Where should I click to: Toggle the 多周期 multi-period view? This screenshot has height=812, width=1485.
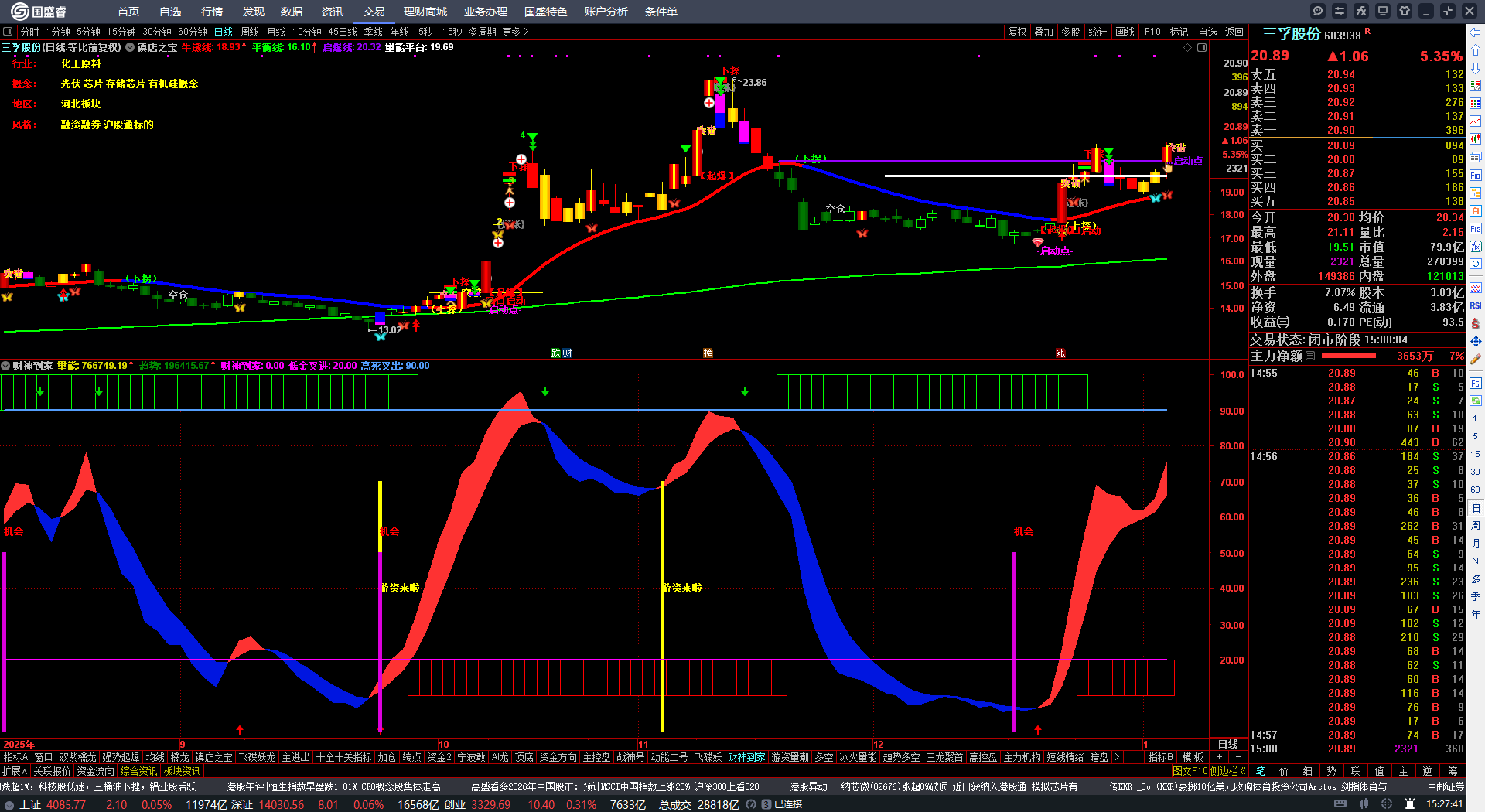tap(482, 32)
